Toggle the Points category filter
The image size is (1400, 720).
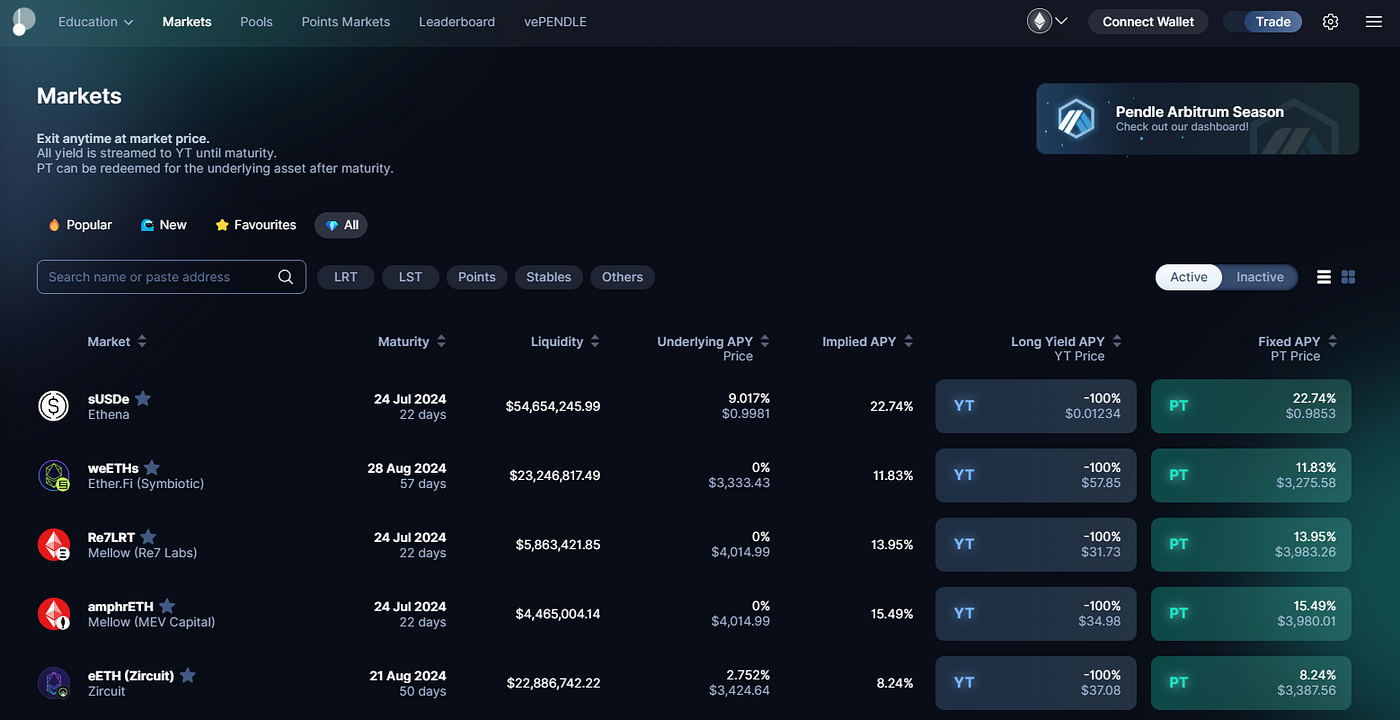click(477, 277)
